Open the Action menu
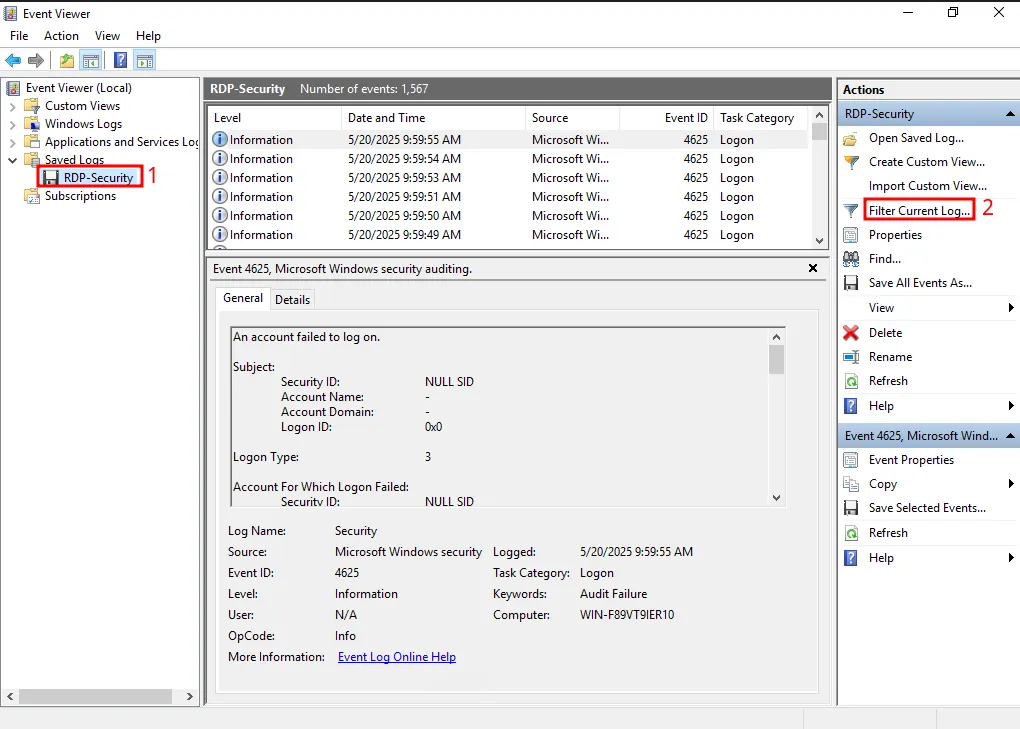 tap(61, 36)
